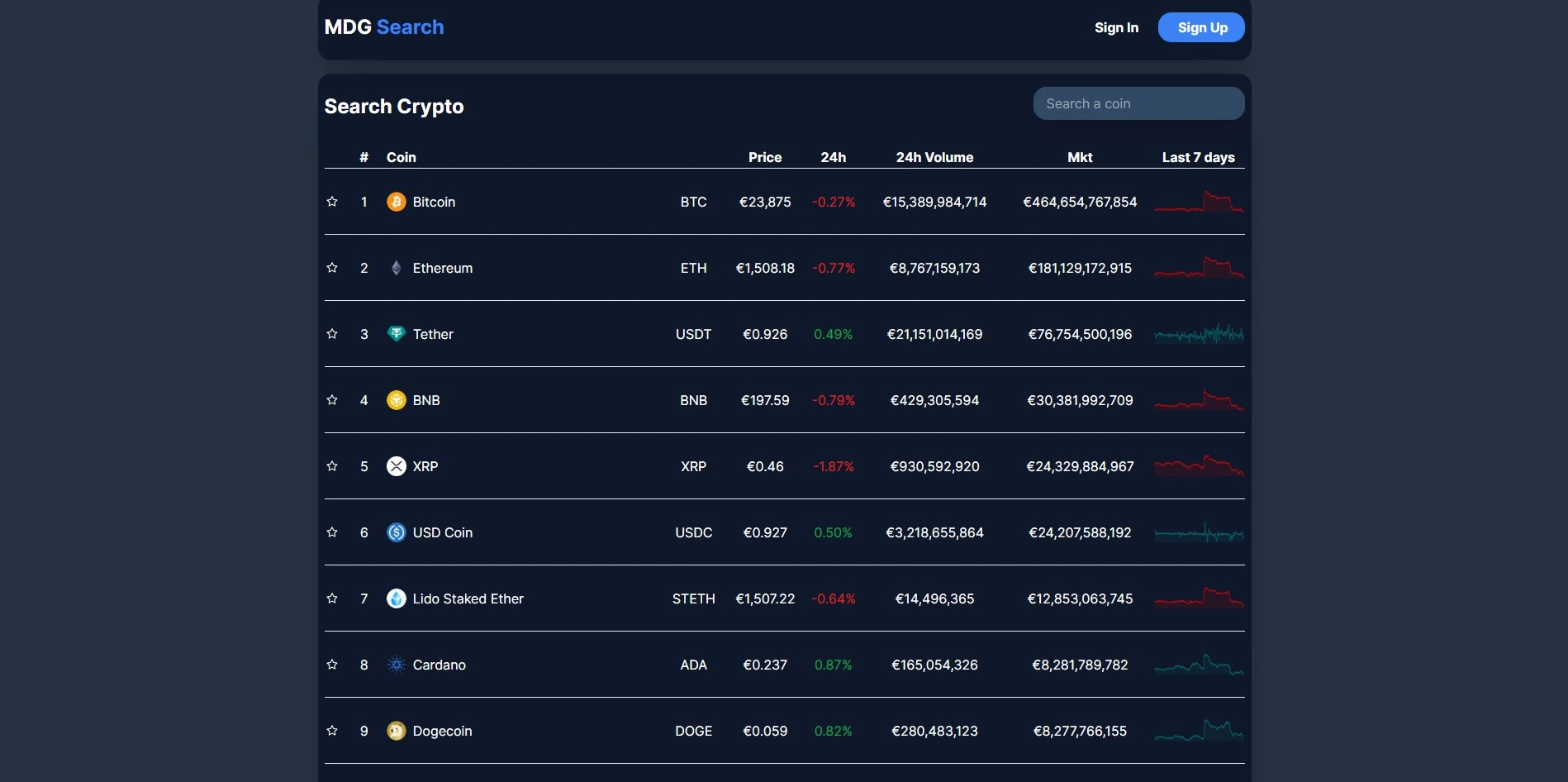Click the Bitcoin coin logo icon
Screen dimensions: 1568x782
(x=397, y=202)
